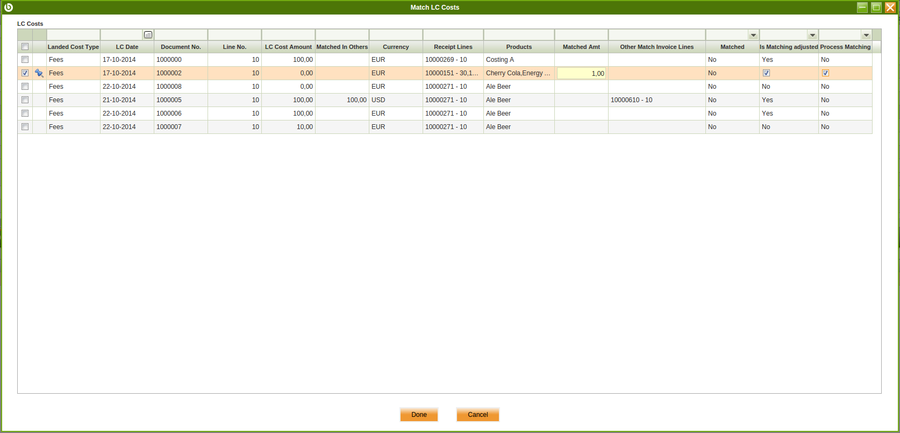Sort by the LC Cost Amount column header
Screen dimensions: 900x433
point(288,47)
